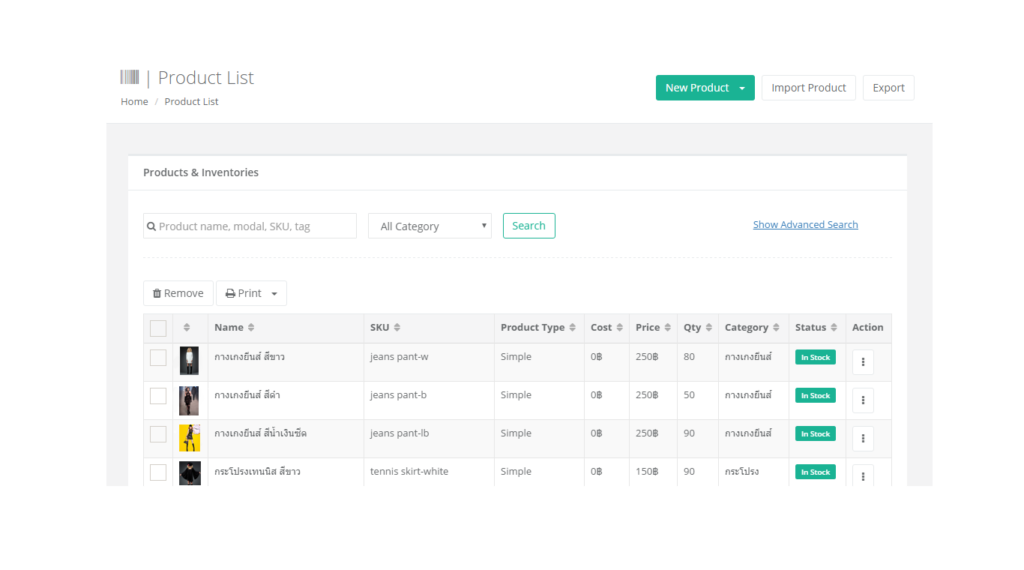Click the Search button
The width and height of the screenshot is (1024, 570).
(x=529, y=226)
